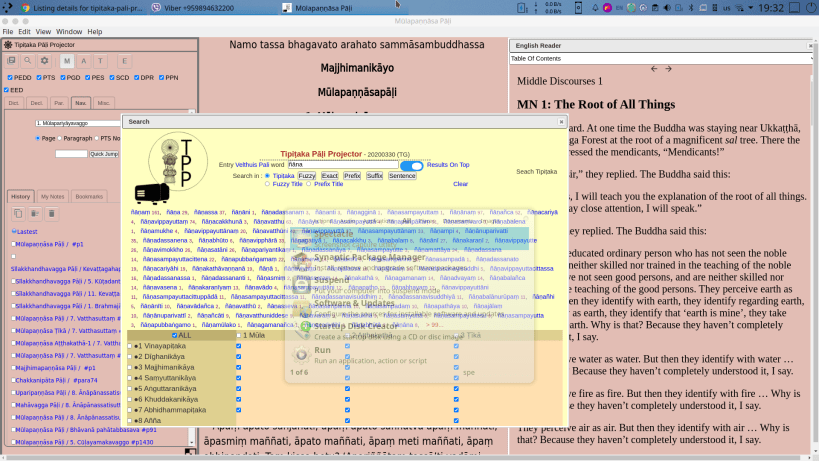Select the A (Atthakatha) text button
Viewport: 819px width, 461px height.
(x=84, y=61)
